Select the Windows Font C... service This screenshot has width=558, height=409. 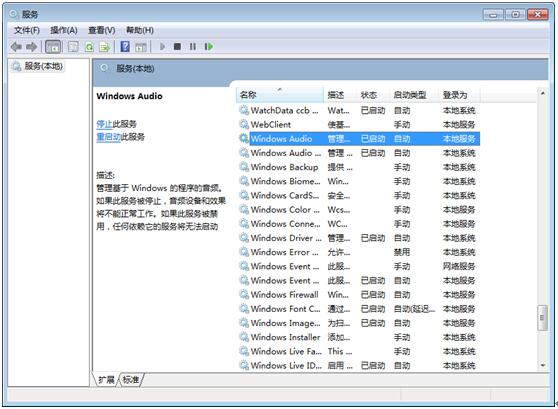click(x=359, y=309)
